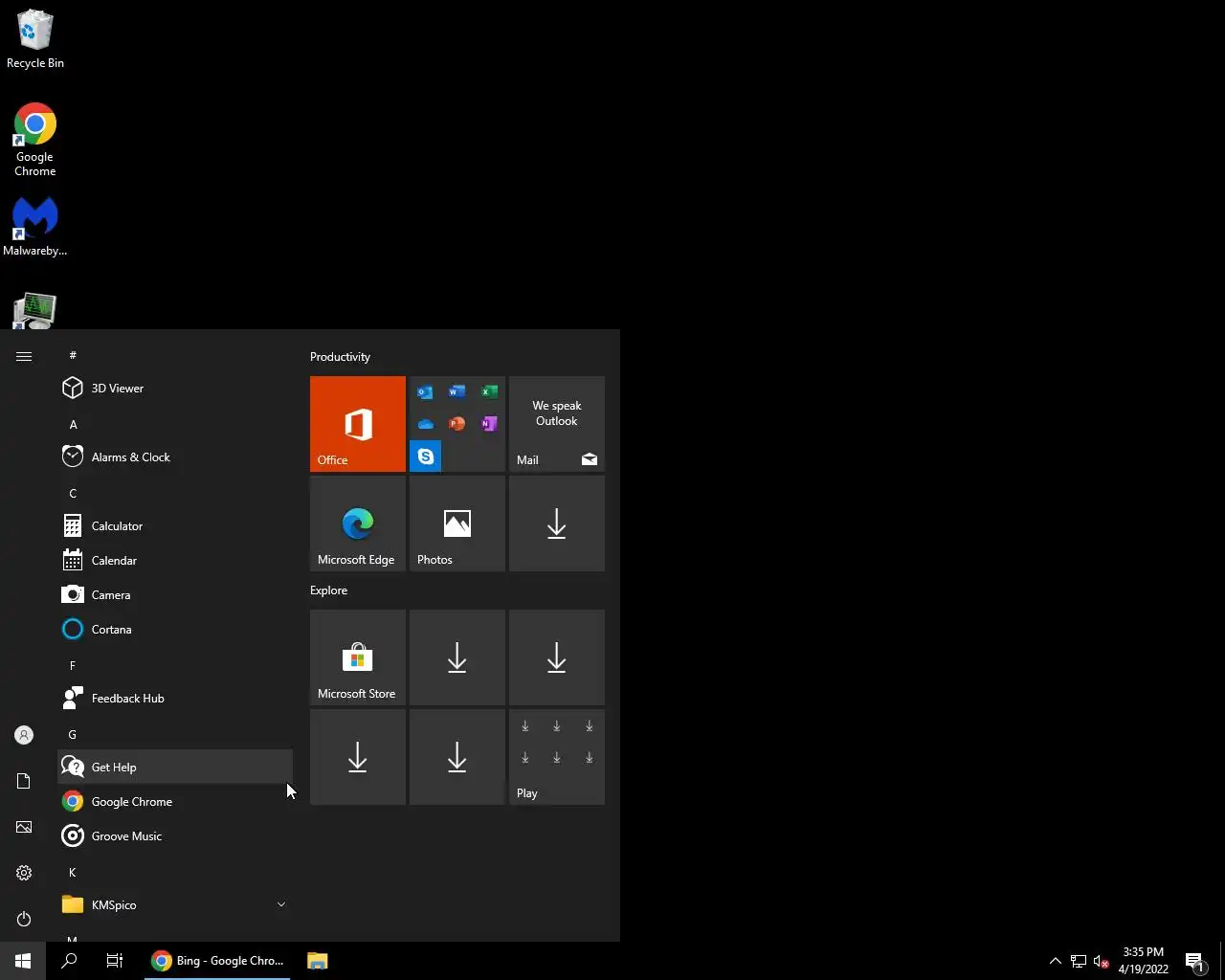Screen dimensions: 1225x980
Task: Launch the Camera app
Action: click(175, 595)
